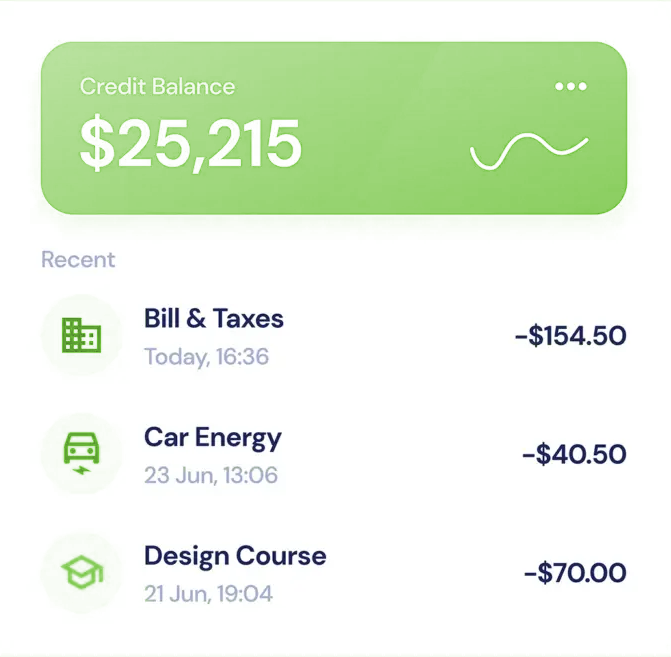This screenshot has height=657, width=671.
Task: Click the wavy trend line graphic
Action: [528, 150]
